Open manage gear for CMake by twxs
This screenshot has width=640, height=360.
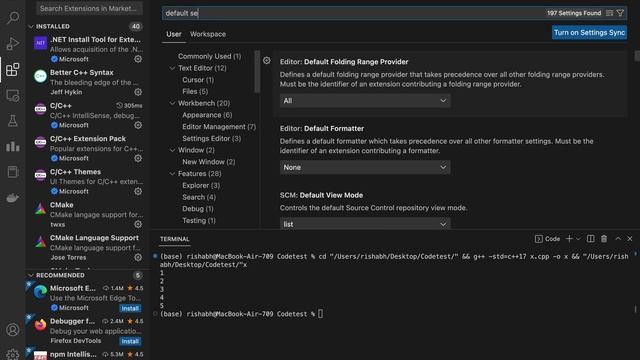pyautogui.click(x=138, y=224)
